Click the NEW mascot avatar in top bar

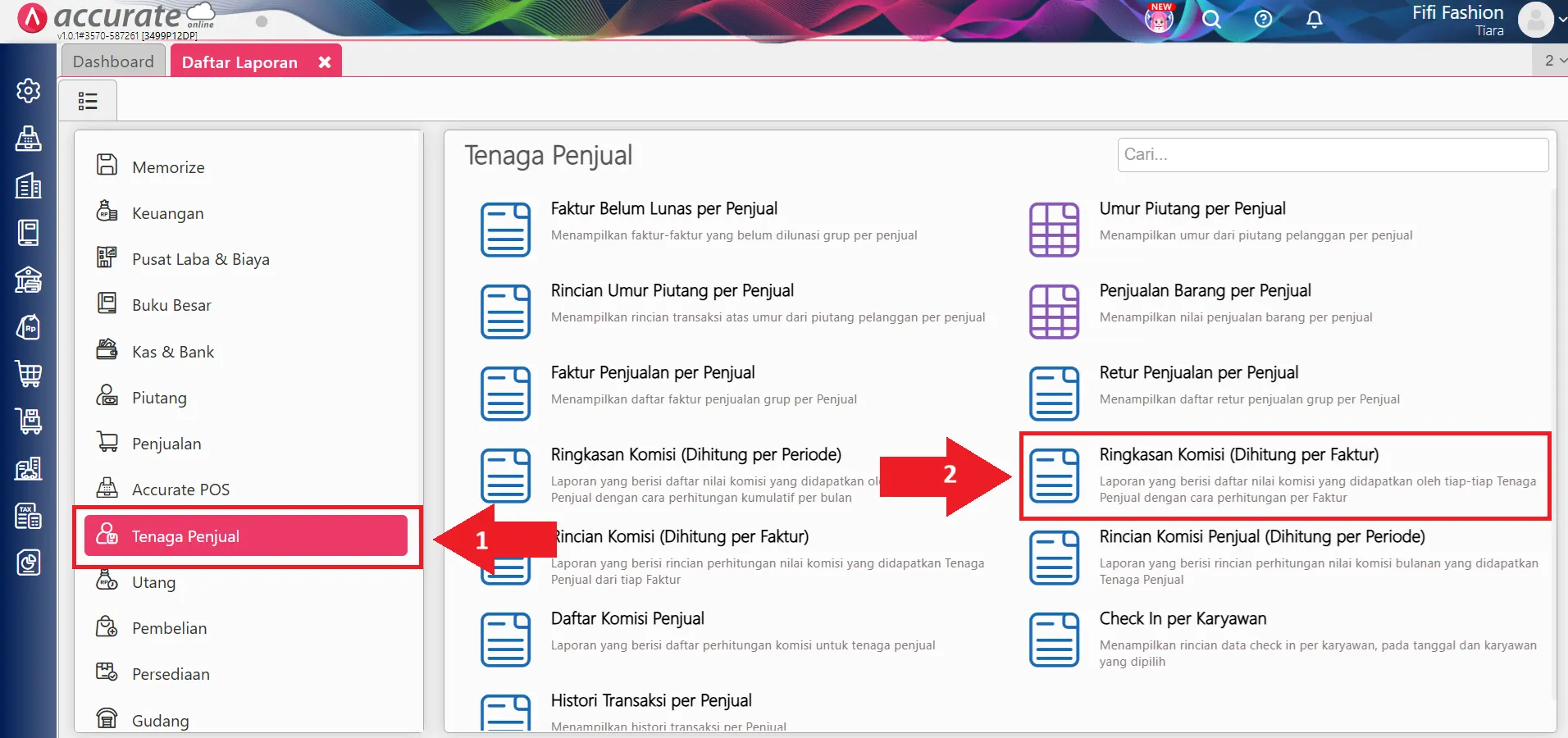tap(1158, 19)
